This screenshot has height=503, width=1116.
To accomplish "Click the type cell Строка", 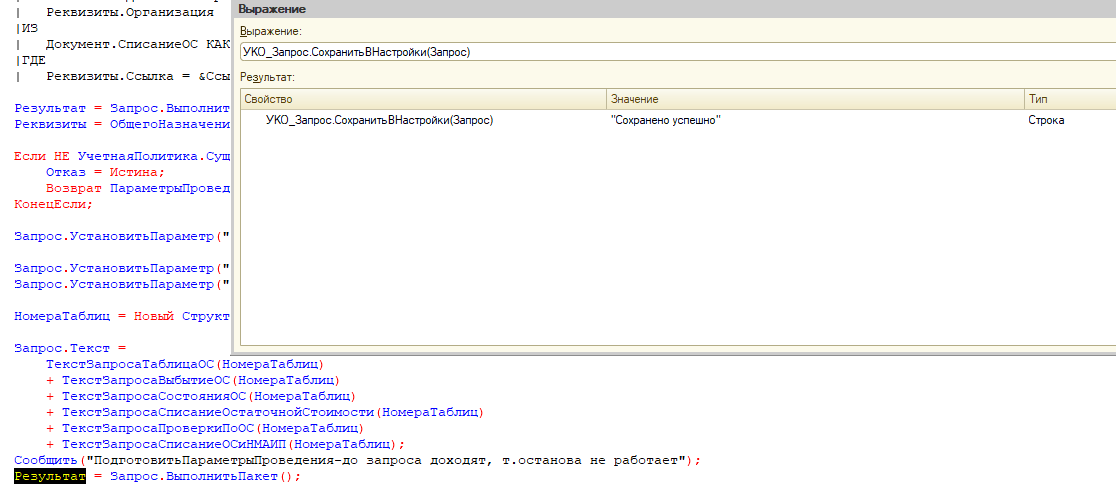I will pyautogui.click(x=1046, y=120).
